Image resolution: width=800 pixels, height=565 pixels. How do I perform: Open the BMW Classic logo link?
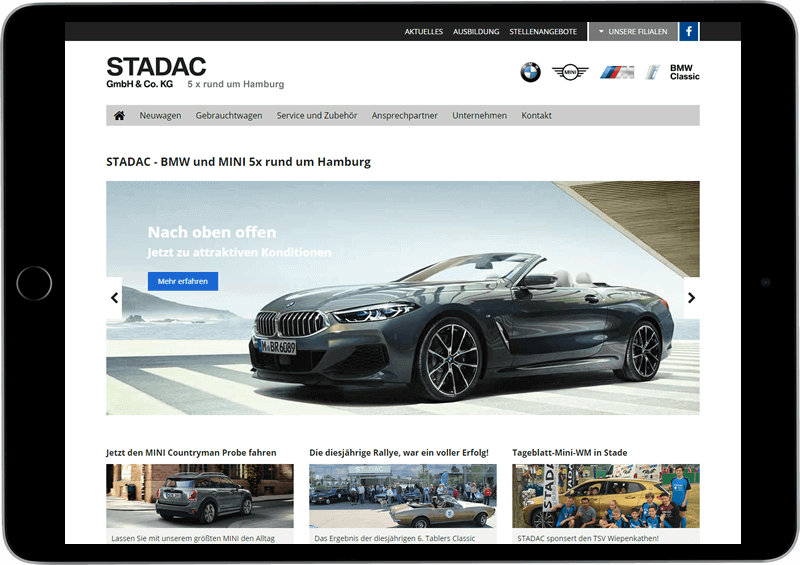point(684,72)
